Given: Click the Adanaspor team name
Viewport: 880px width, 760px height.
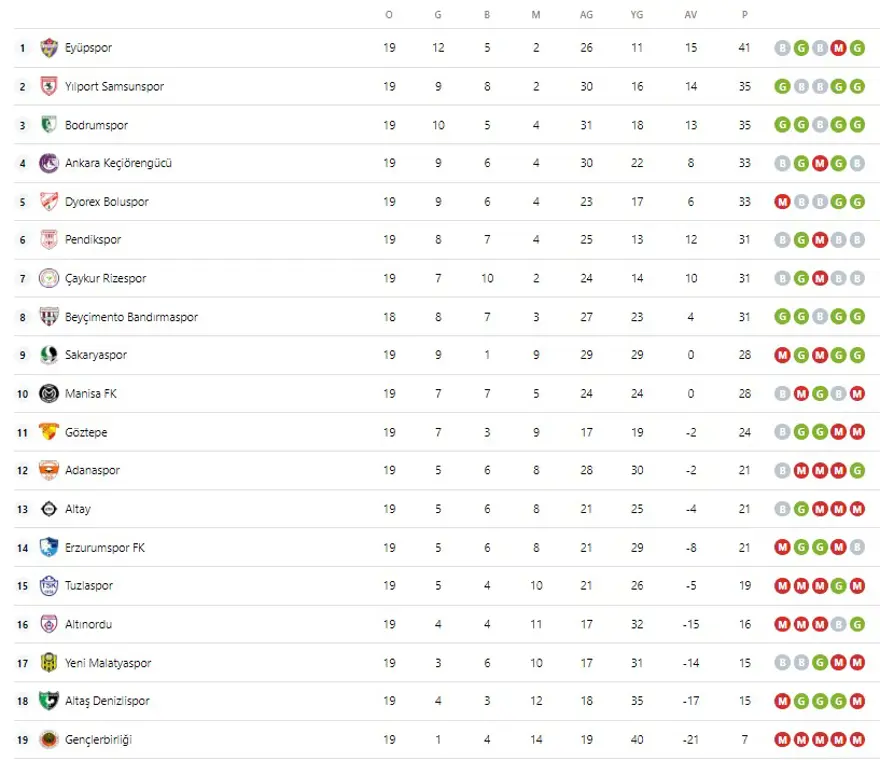Looking at the screenshot, I should [x=92, y=470].
